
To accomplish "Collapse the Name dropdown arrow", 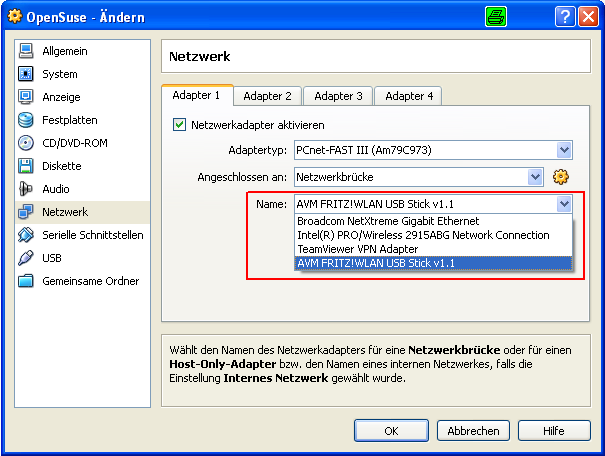I will [x=564, y=204].
